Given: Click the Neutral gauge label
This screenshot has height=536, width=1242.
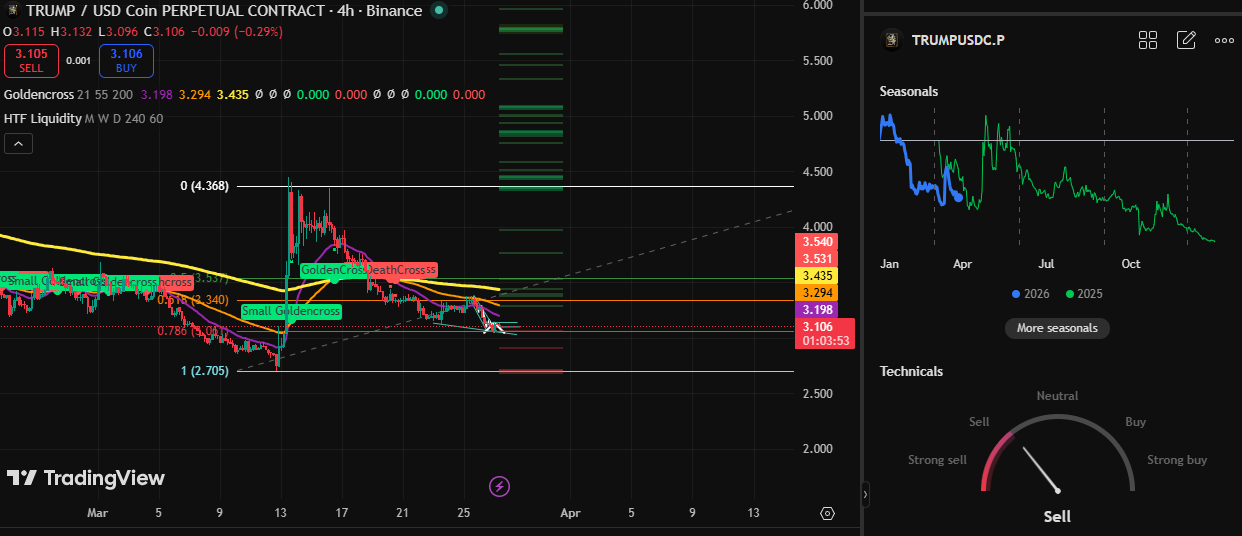Looking at the screenshot, I should click(x=1057, y=396).
